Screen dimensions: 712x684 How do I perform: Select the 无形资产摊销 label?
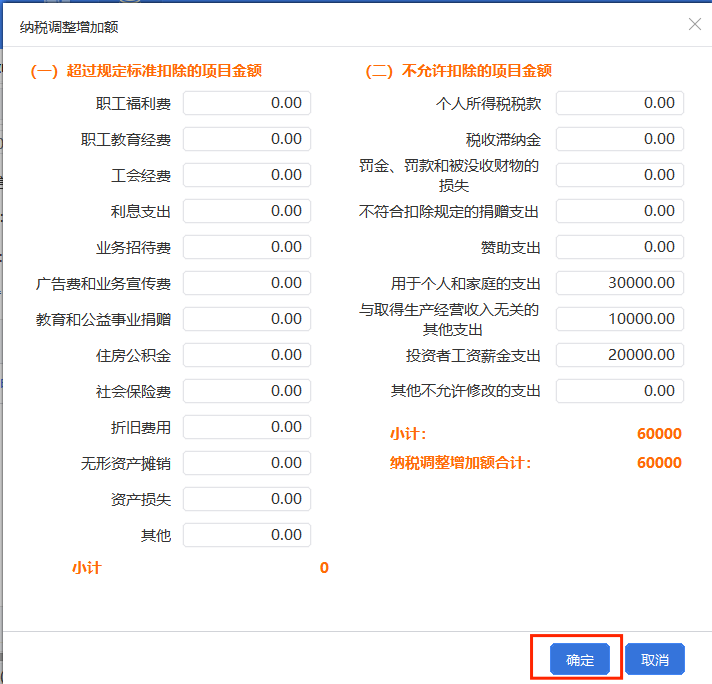point(126,463)
